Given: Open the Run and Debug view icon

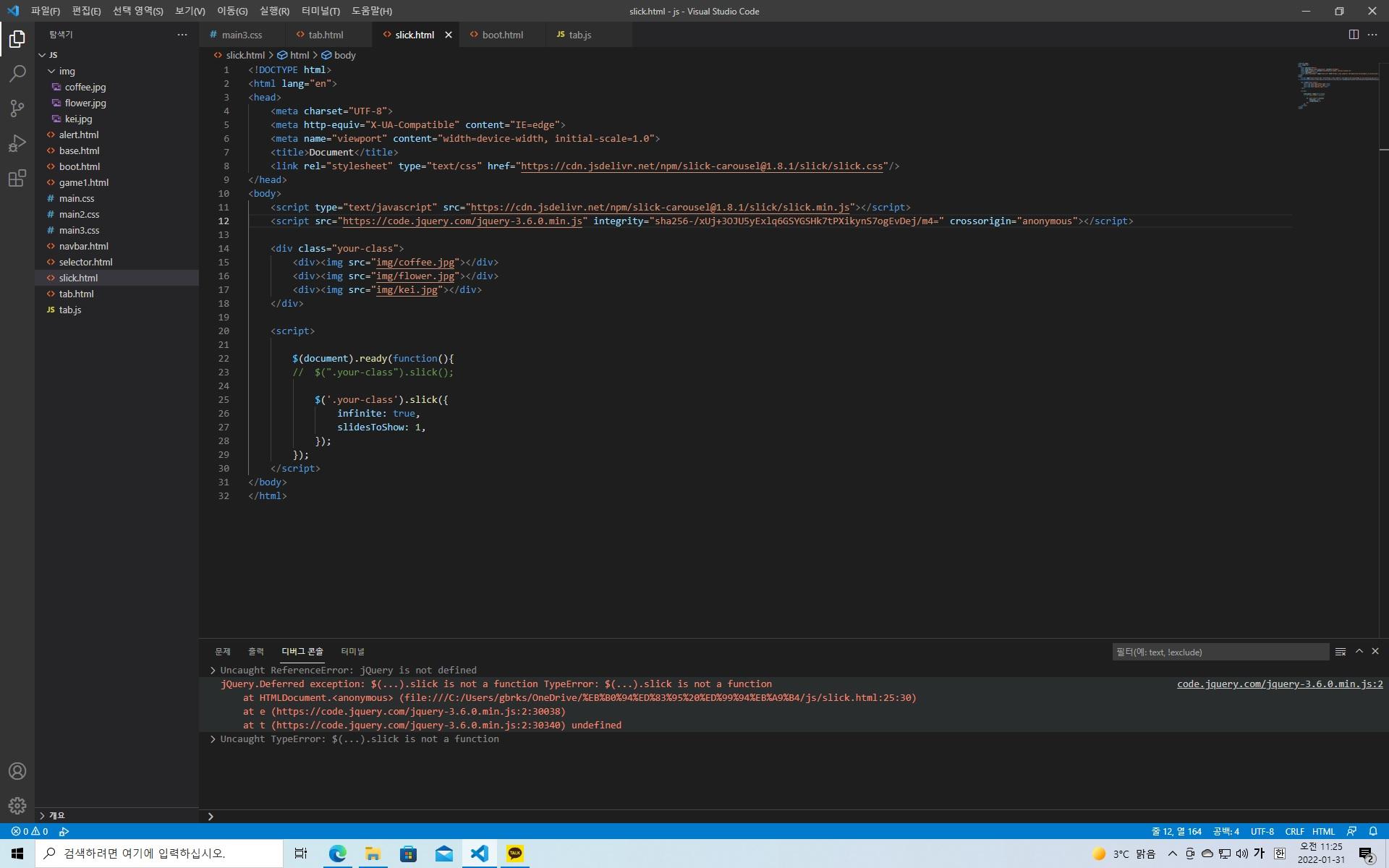Looking at the screenshot, I should (x=17, y=142).
